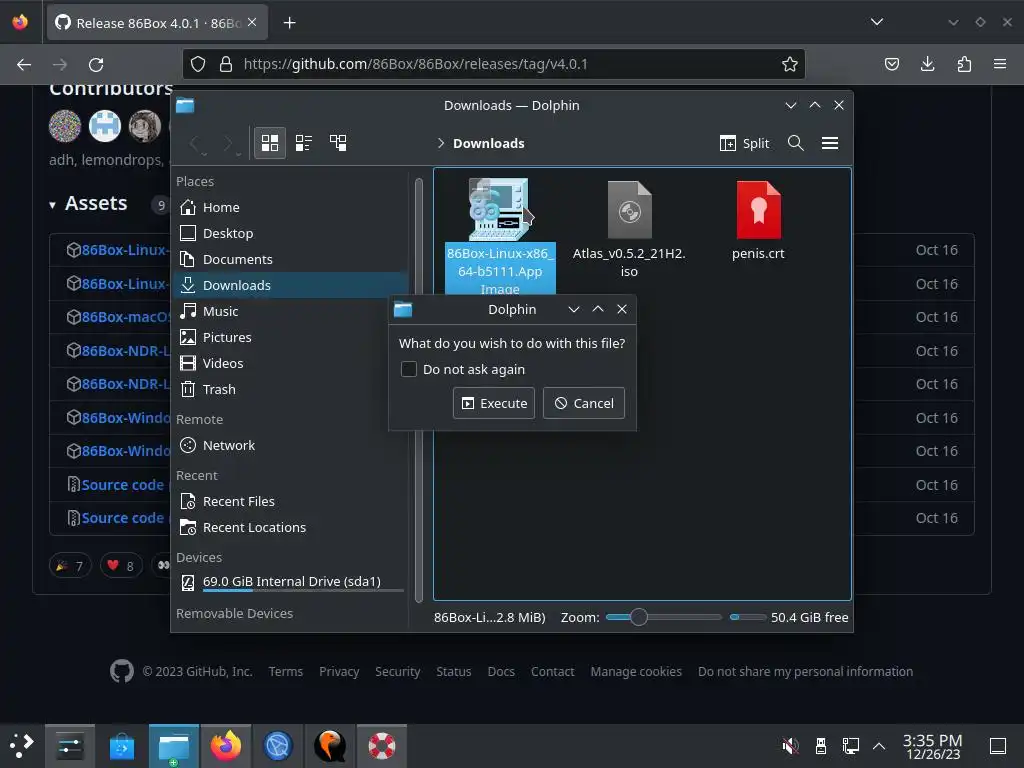The width and height of the screenshot is (1024, 768).
Task: Select the red .crt certificate file
Action: pos(758,221)
